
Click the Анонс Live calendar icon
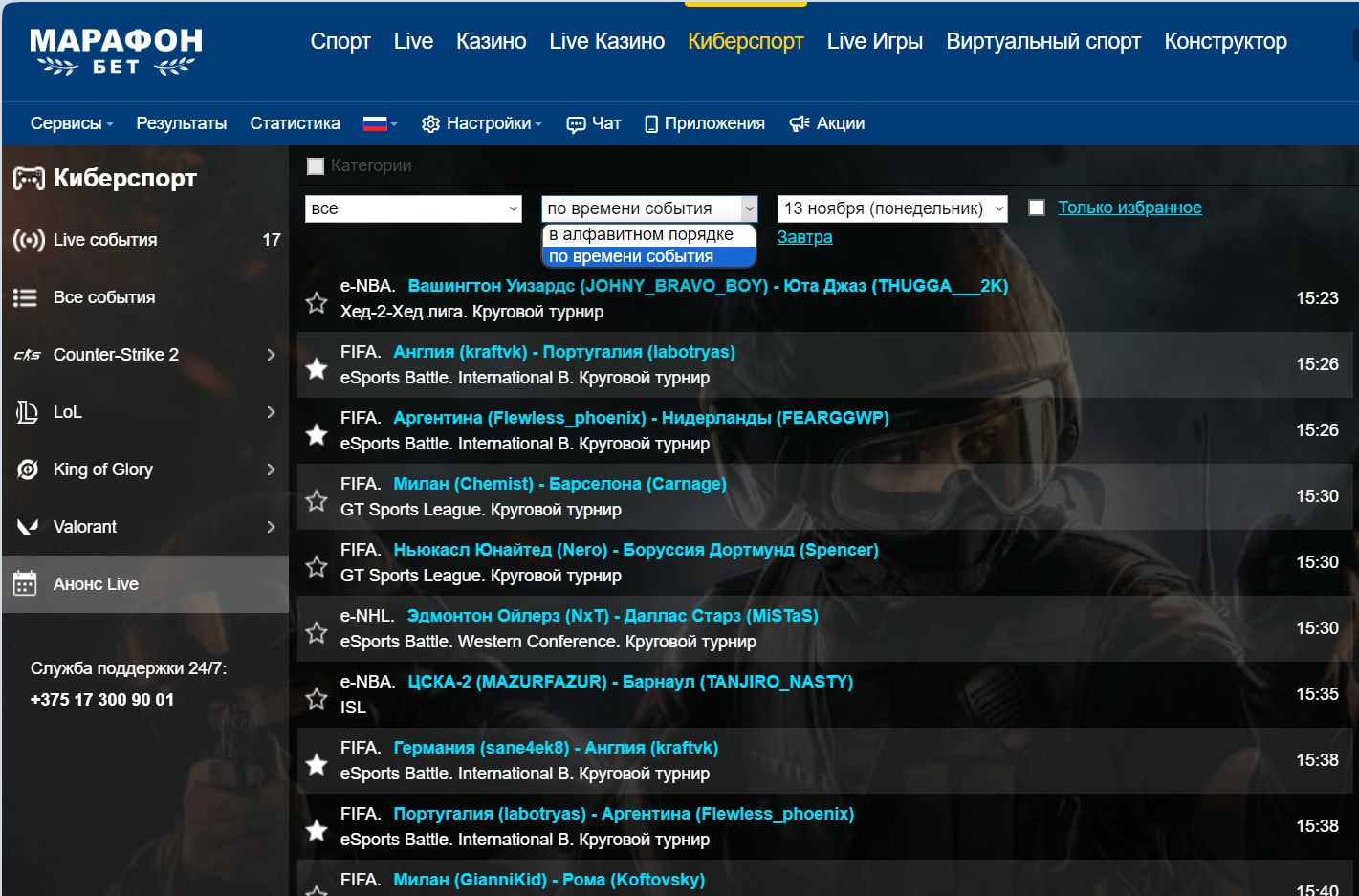click(x=25, y=583)
